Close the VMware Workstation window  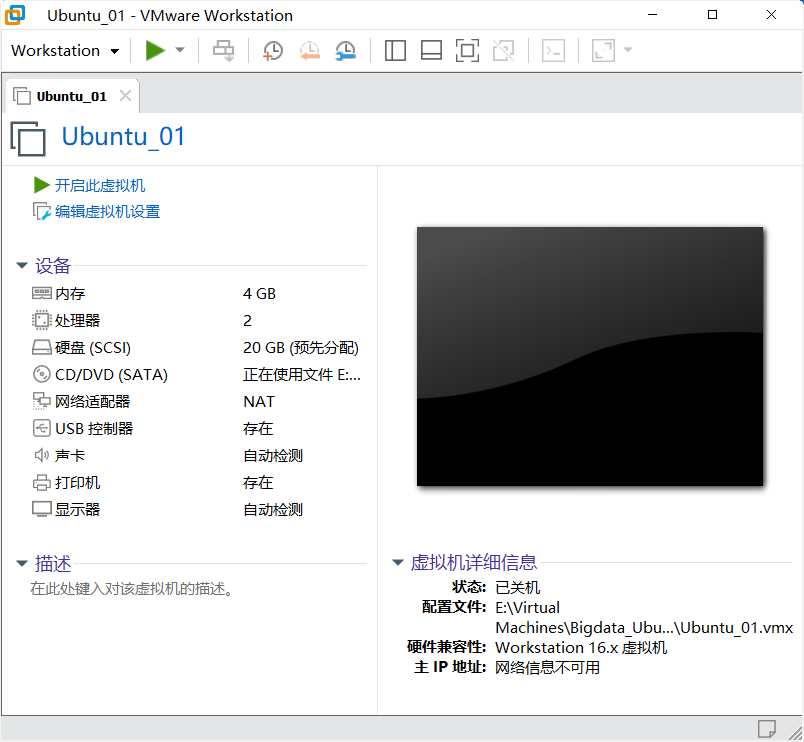(771, 15)
